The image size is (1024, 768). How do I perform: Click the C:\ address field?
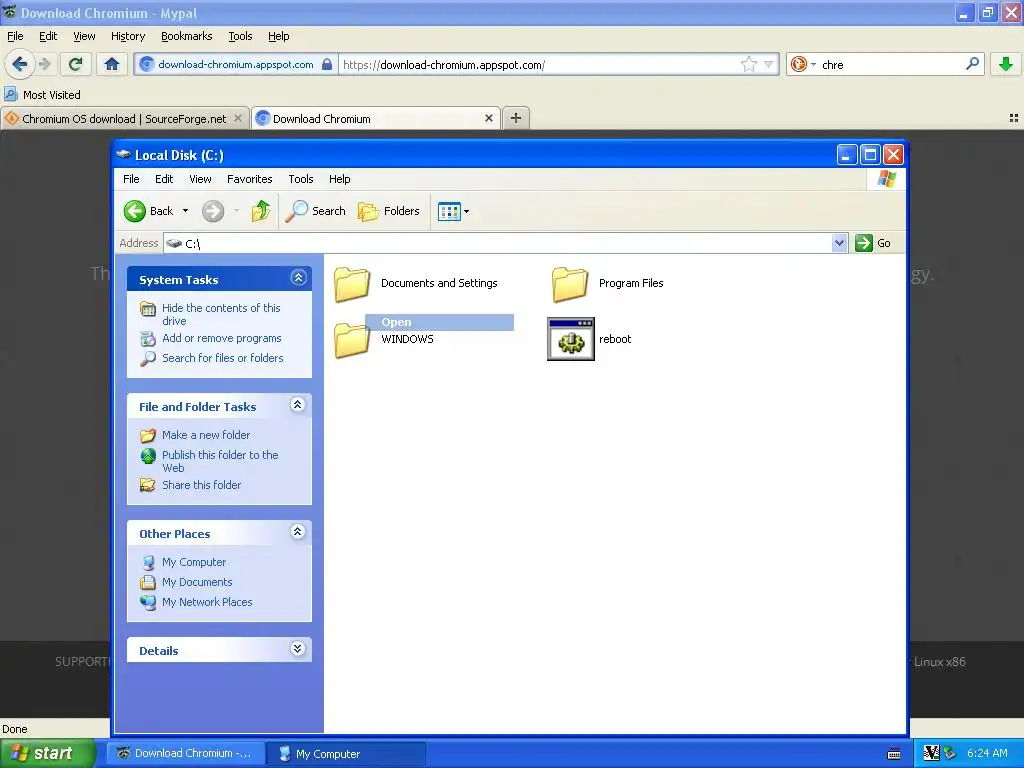point(505,243)
